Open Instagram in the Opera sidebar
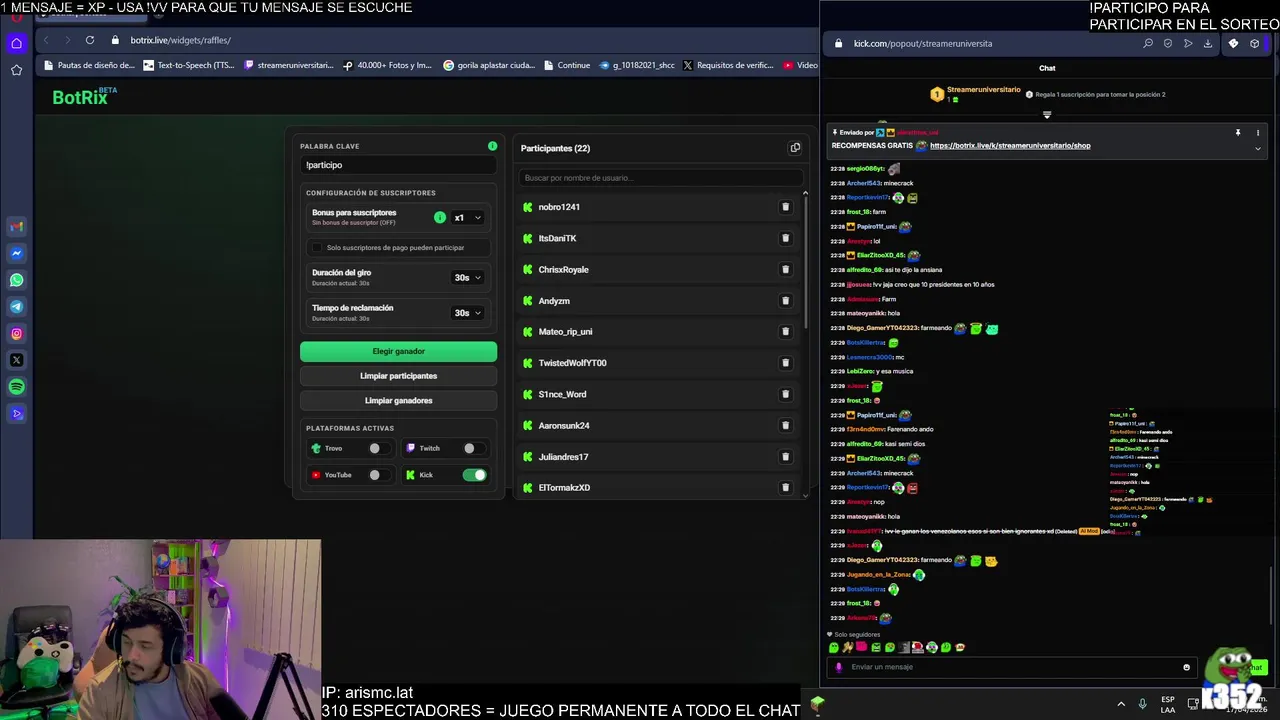1280x720 pixels. click(x=16, y=333)
